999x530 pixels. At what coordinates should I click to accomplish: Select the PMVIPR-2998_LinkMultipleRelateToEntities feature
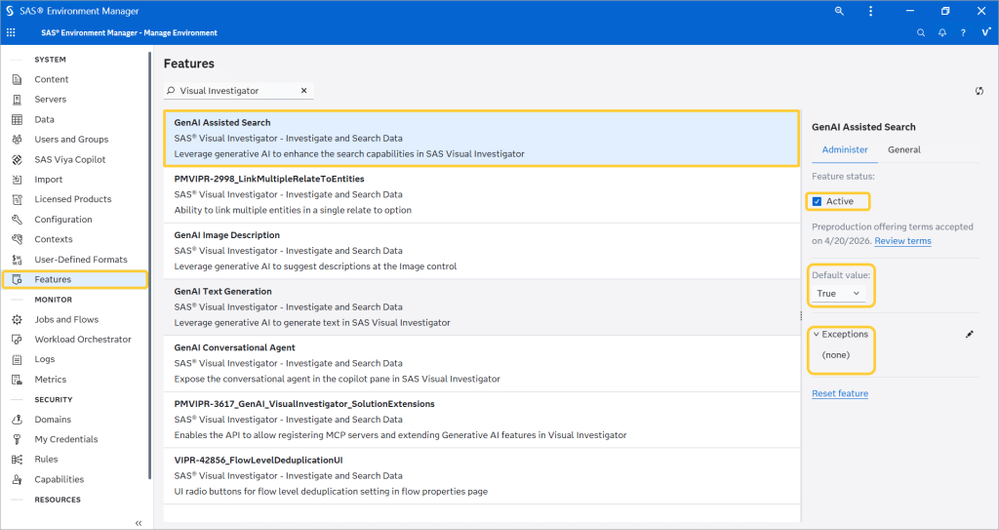[x=481, y=194]
